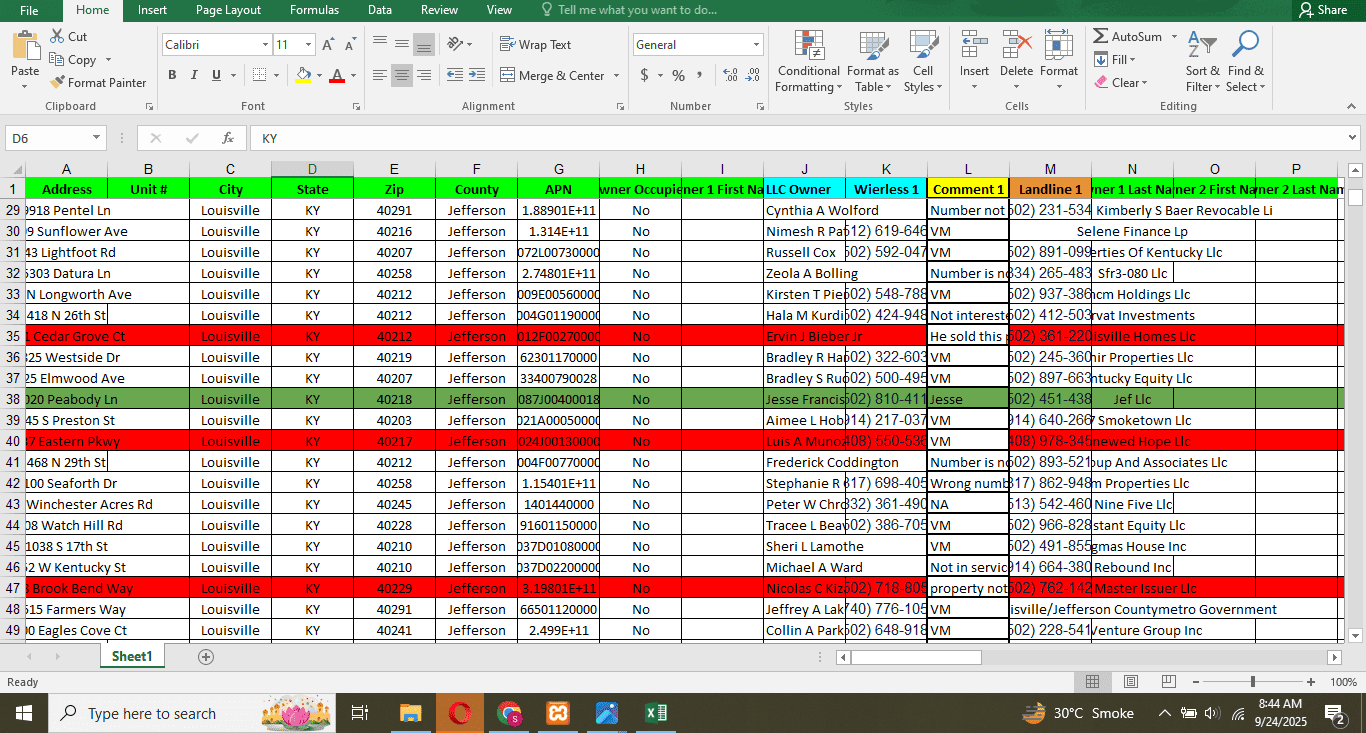
Task: Open the Conditional Formatting menu
Action: click(x=808, y=62)
